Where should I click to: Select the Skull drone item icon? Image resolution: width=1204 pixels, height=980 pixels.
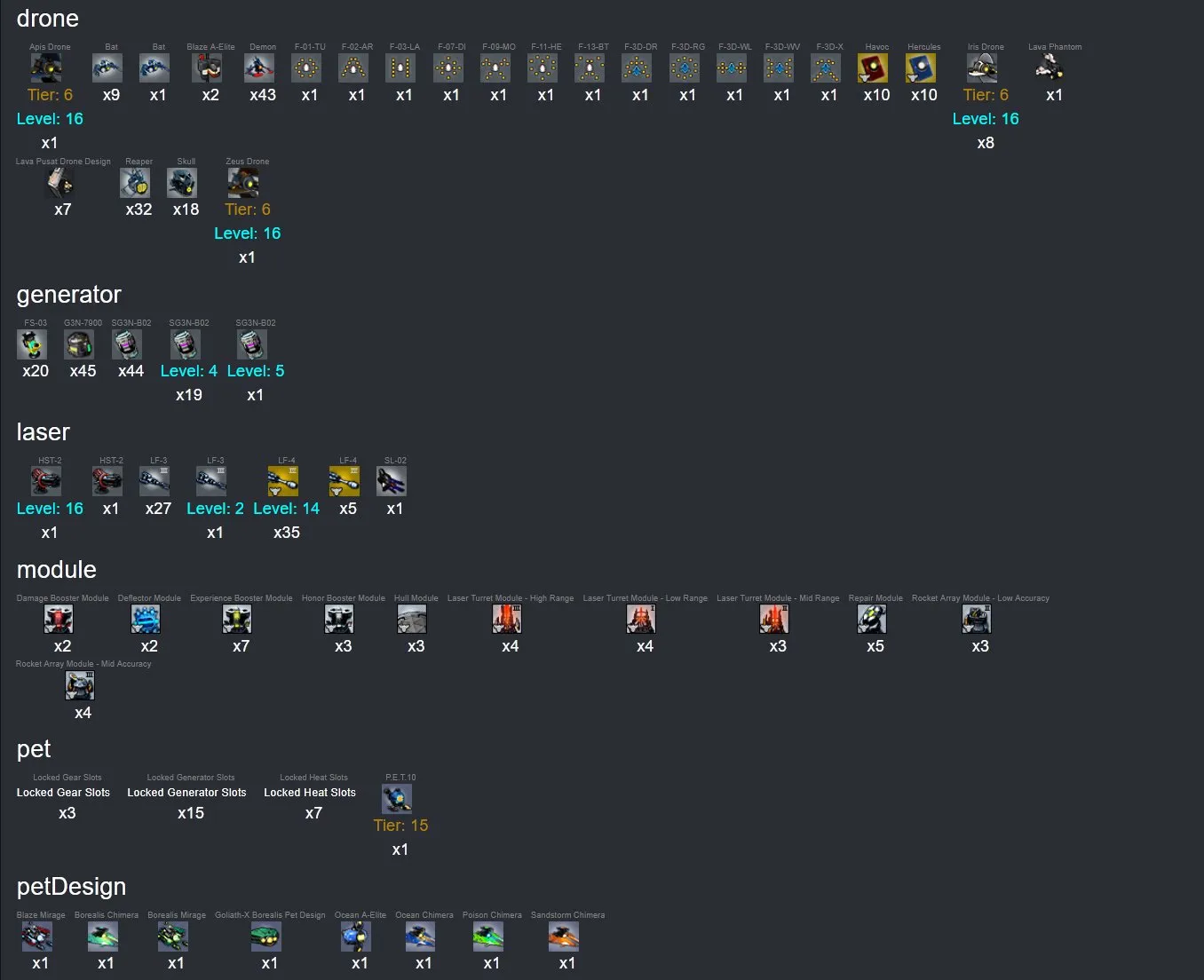[x=182, y=183]
